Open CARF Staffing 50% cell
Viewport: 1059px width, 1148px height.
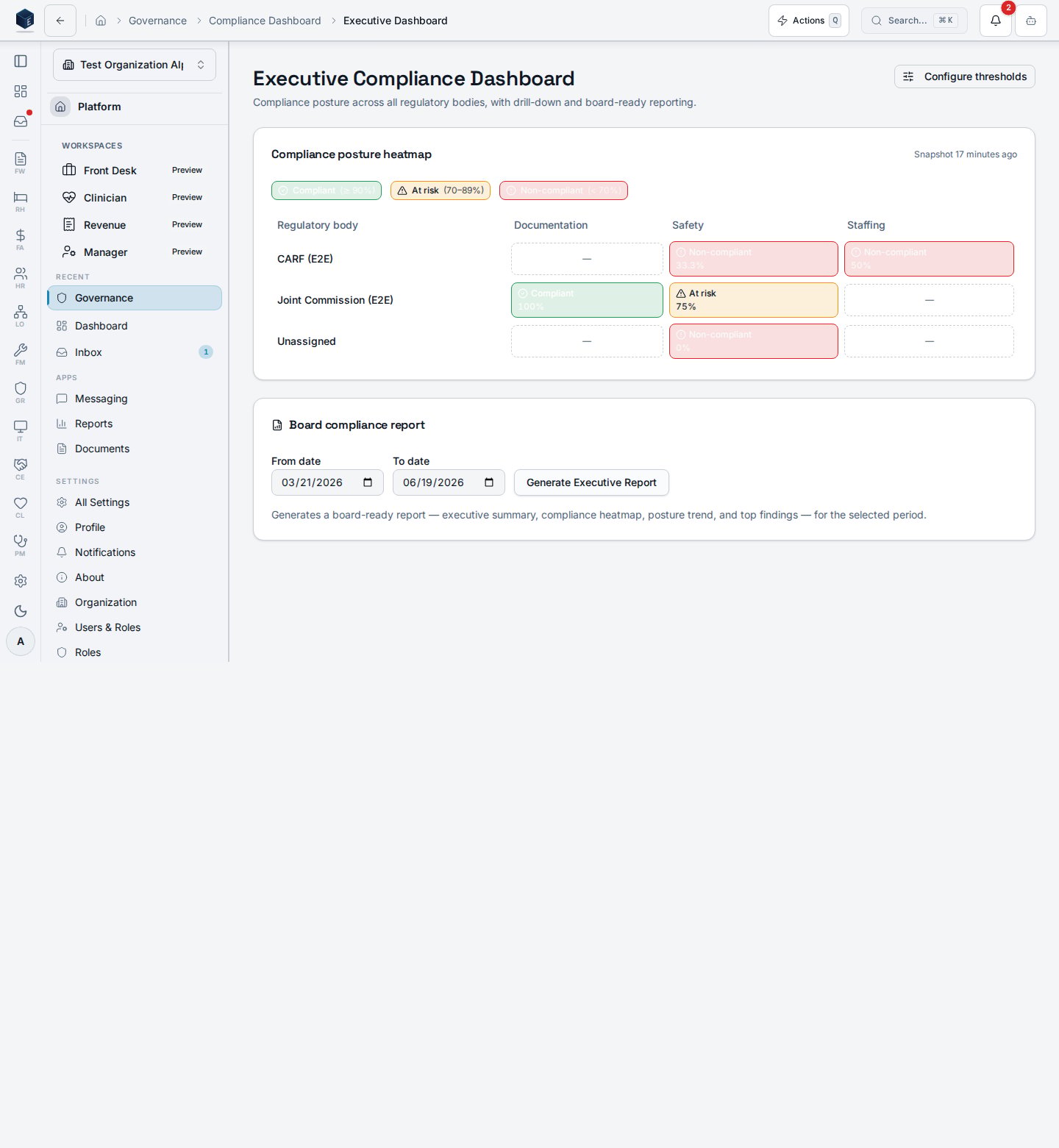[929, 259]
